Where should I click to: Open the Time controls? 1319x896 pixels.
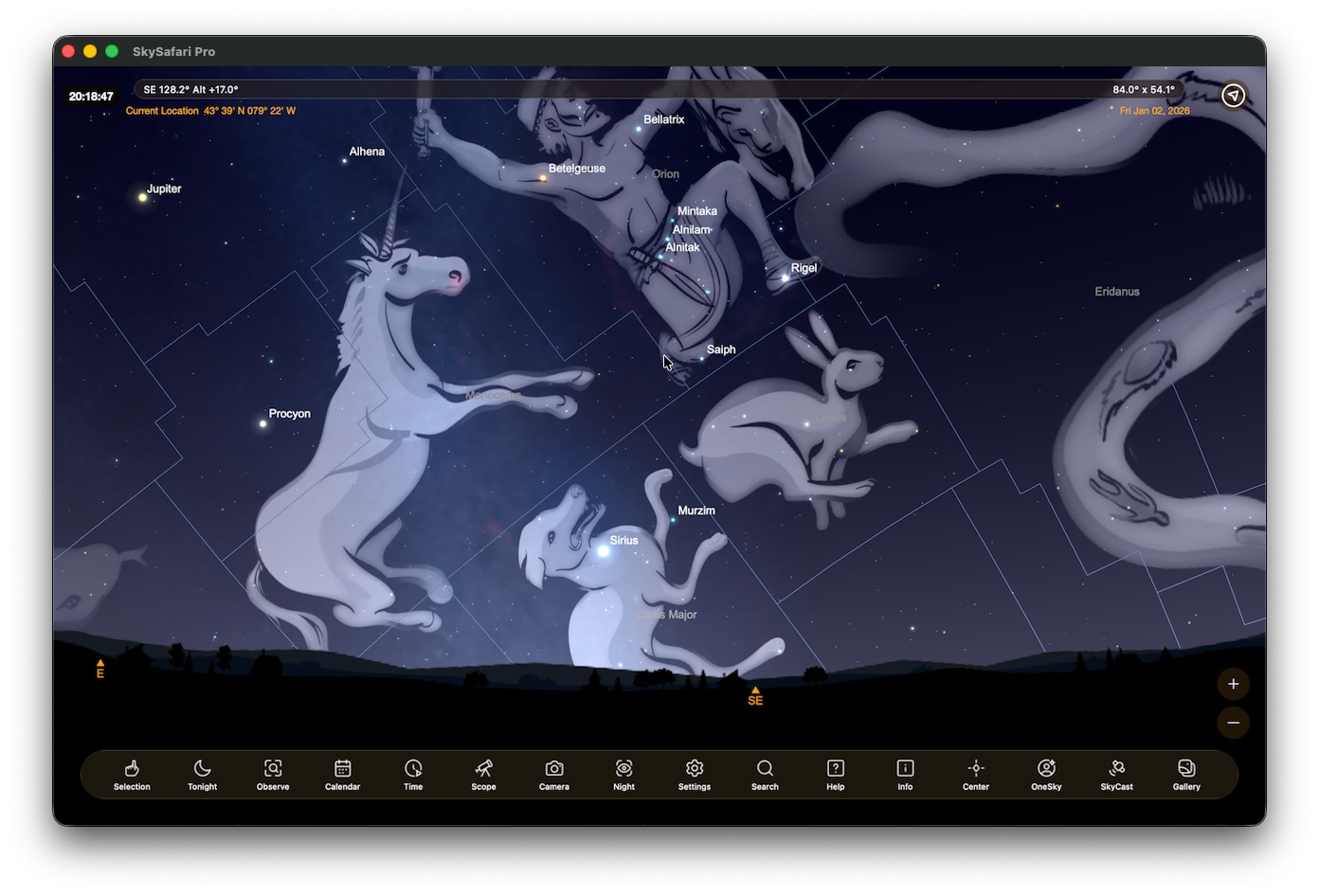click(x=413, y=774)
